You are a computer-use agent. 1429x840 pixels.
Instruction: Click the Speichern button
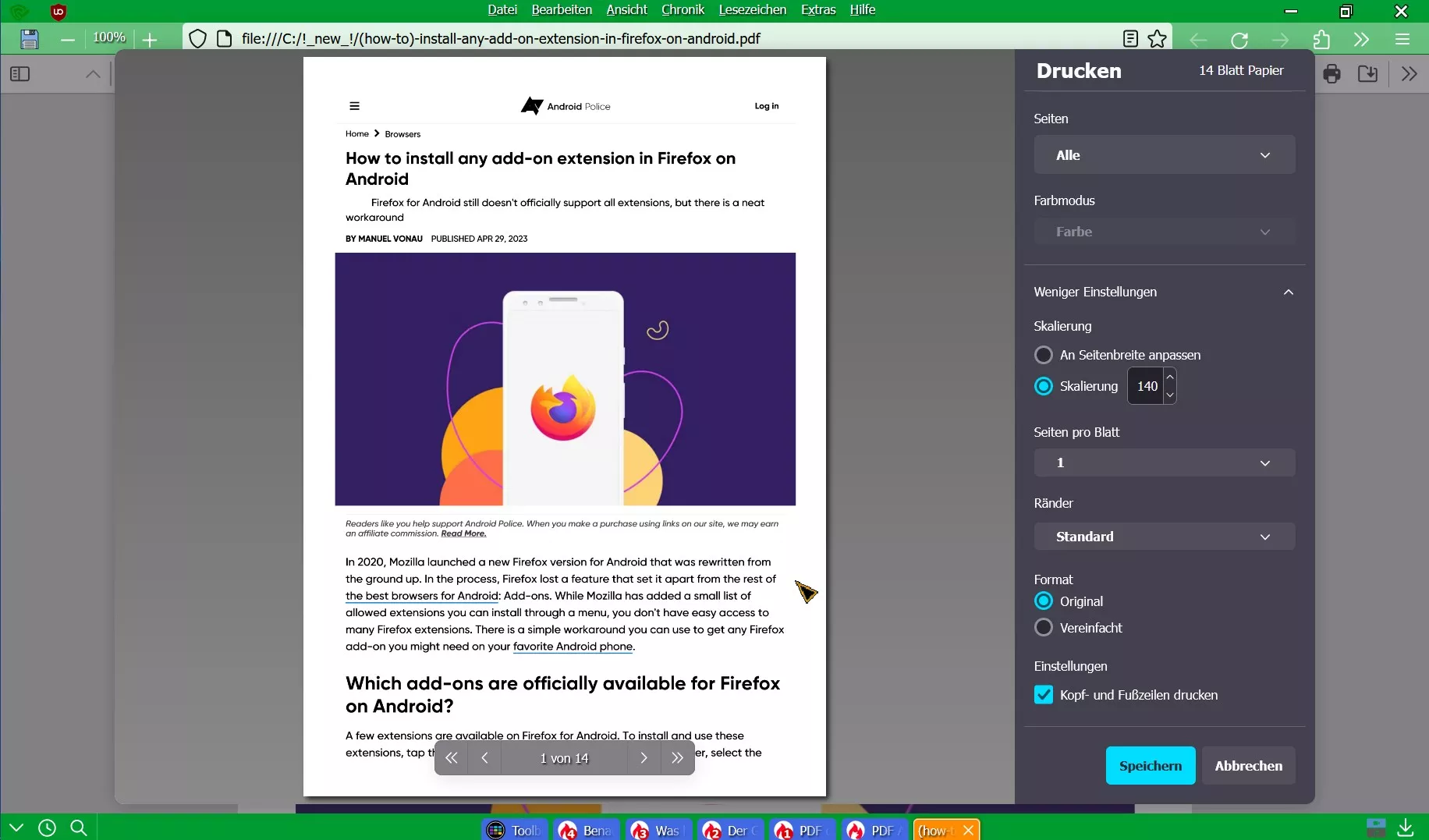(1151, 766)
